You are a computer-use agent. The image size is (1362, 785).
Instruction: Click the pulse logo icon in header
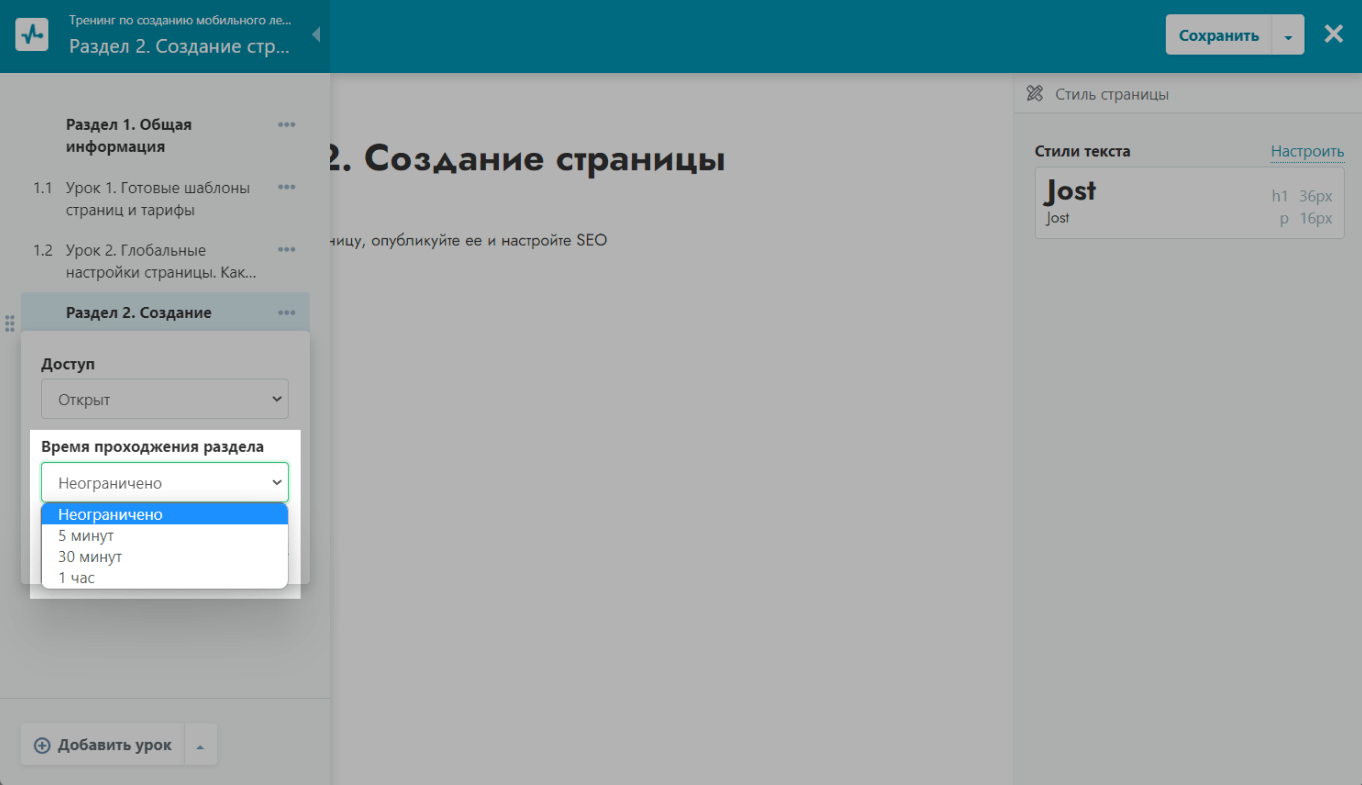pyautogui.click(x=32, y=35)
